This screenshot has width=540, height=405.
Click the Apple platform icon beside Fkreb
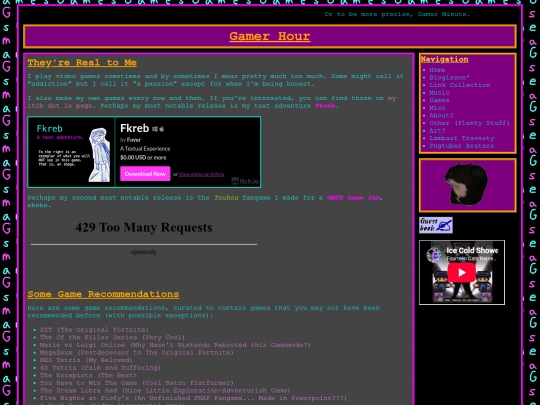(x=162, y=129)
